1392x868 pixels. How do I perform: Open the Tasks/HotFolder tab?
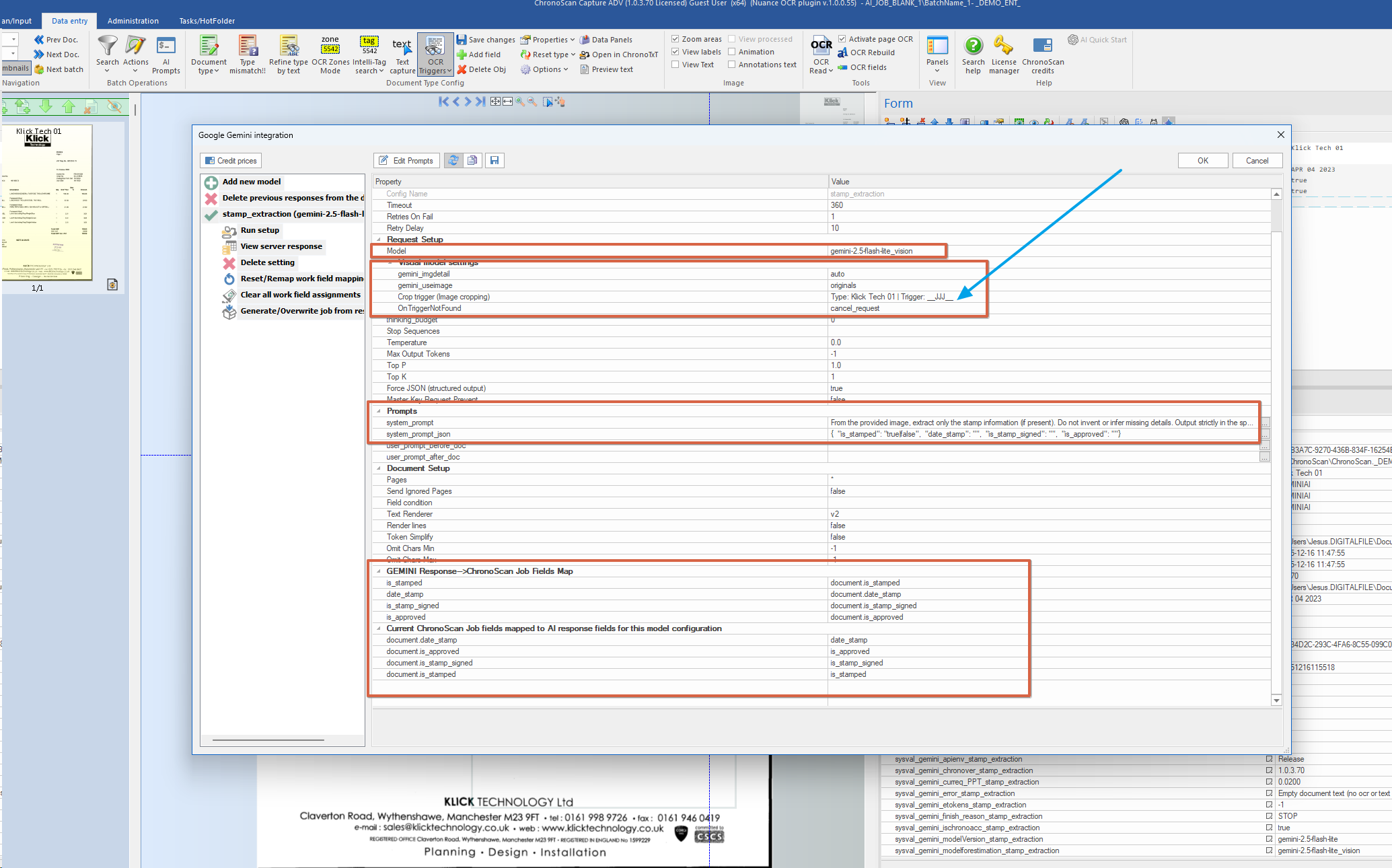point(207,21)
